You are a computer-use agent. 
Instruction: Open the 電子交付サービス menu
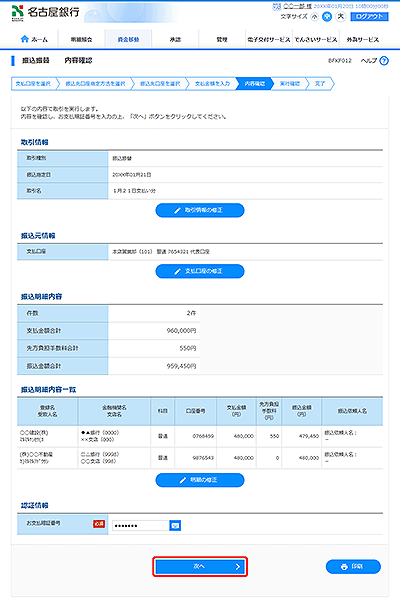coord(268,39)
